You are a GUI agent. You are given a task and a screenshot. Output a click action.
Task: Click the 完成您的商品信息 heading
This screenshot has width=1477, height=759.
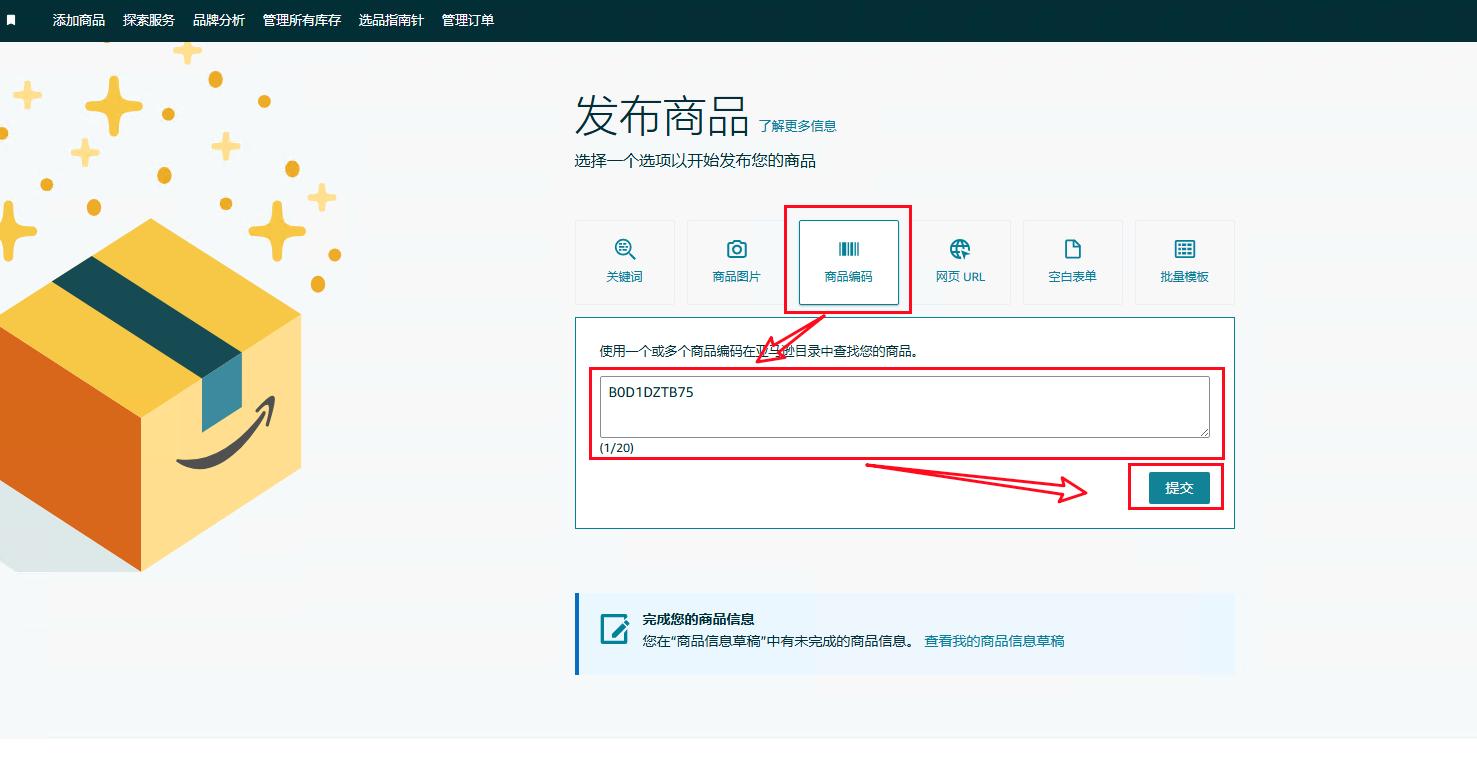[698, 619]
